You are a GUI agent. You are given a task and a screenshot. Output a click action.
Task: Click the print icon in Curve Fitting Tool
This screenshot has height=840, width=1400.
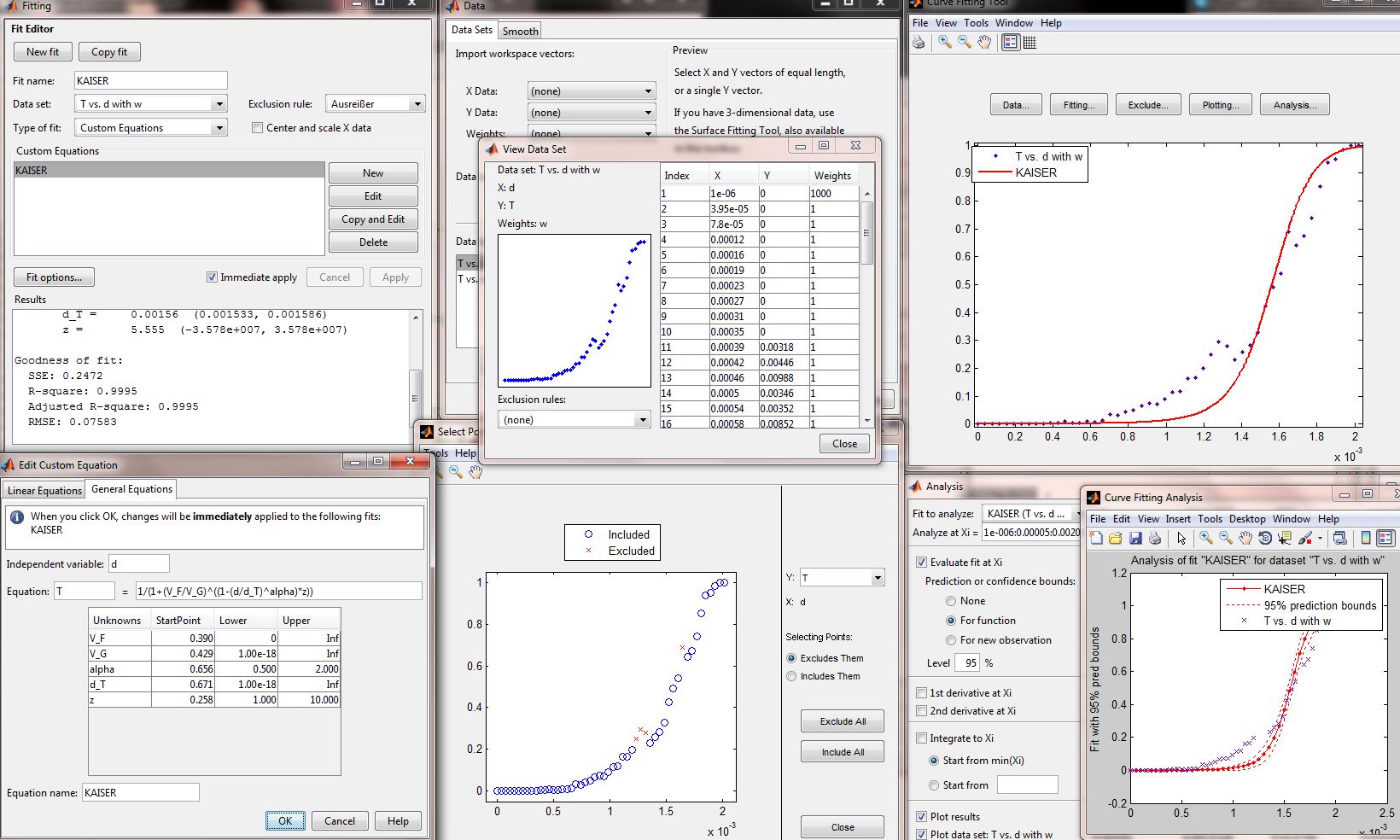tap(919, 42)
